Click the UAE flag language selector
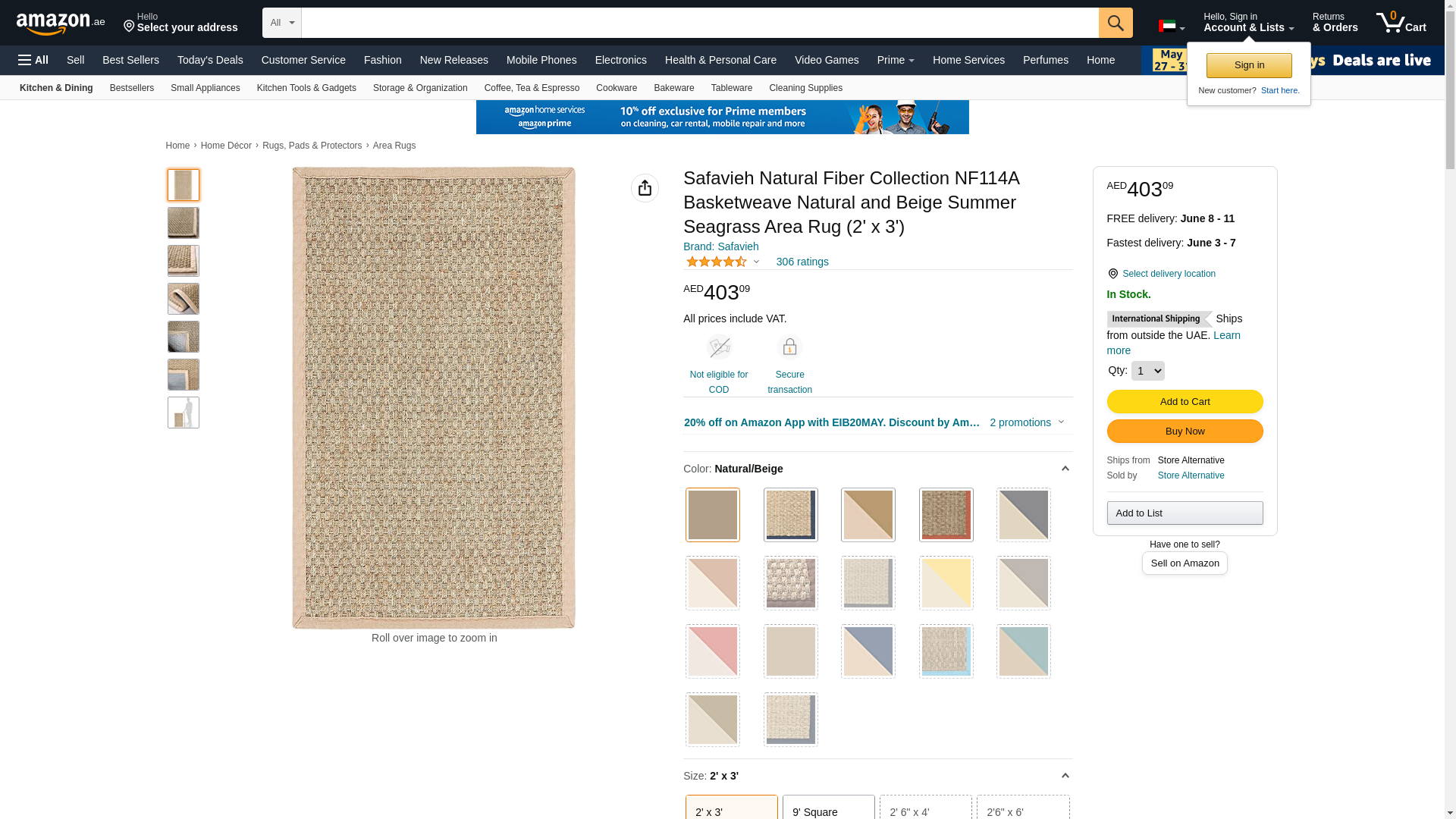Screen dimensions: 1456x819 [x=1171, y=27]
